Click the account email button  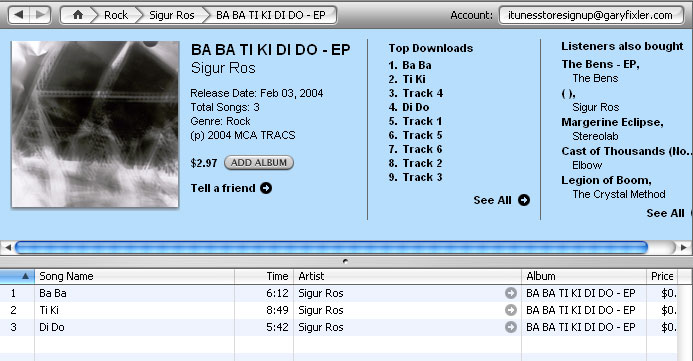pos(590,15)
